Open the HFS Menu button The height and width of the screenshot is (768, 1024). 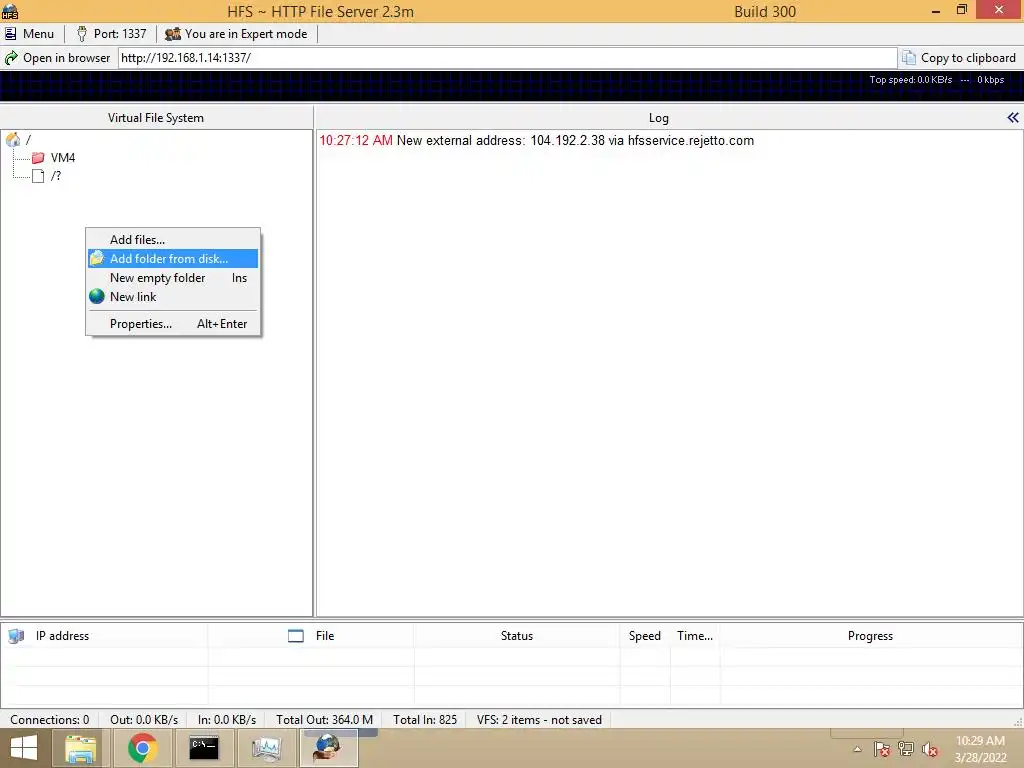29,34
